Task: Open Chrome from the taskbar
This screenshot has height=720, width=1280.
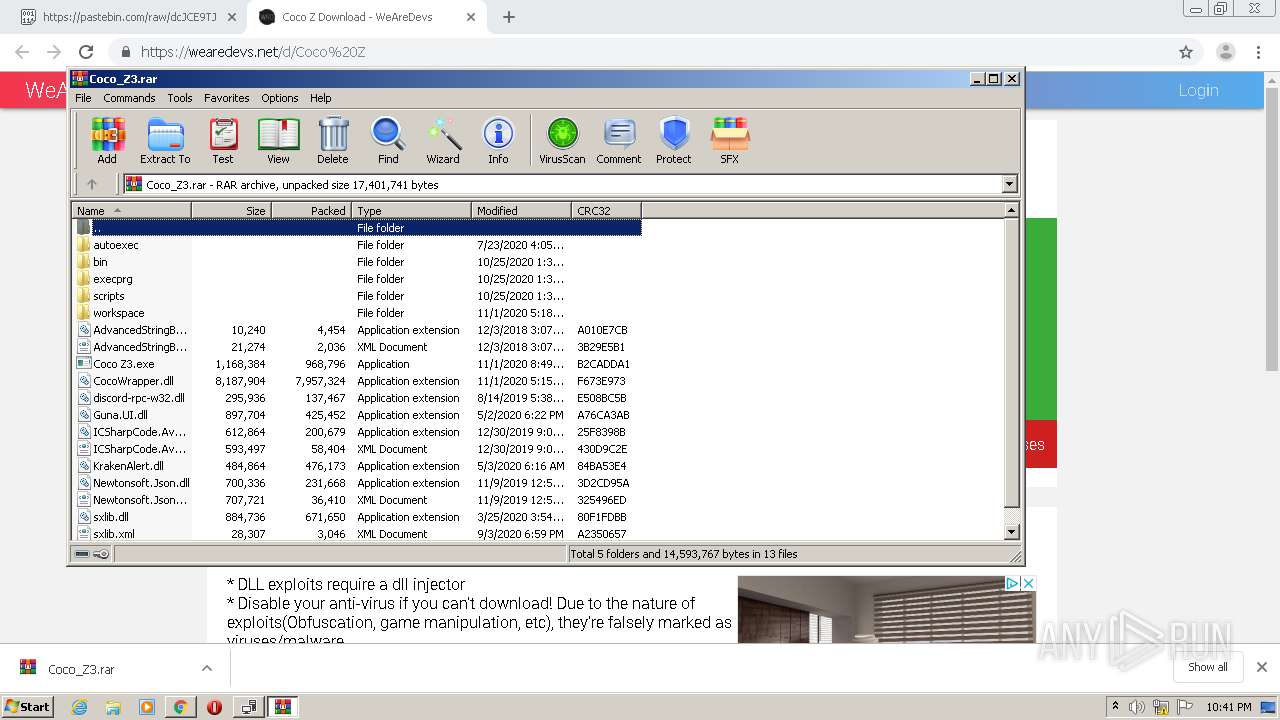Action: coord(180,707)
